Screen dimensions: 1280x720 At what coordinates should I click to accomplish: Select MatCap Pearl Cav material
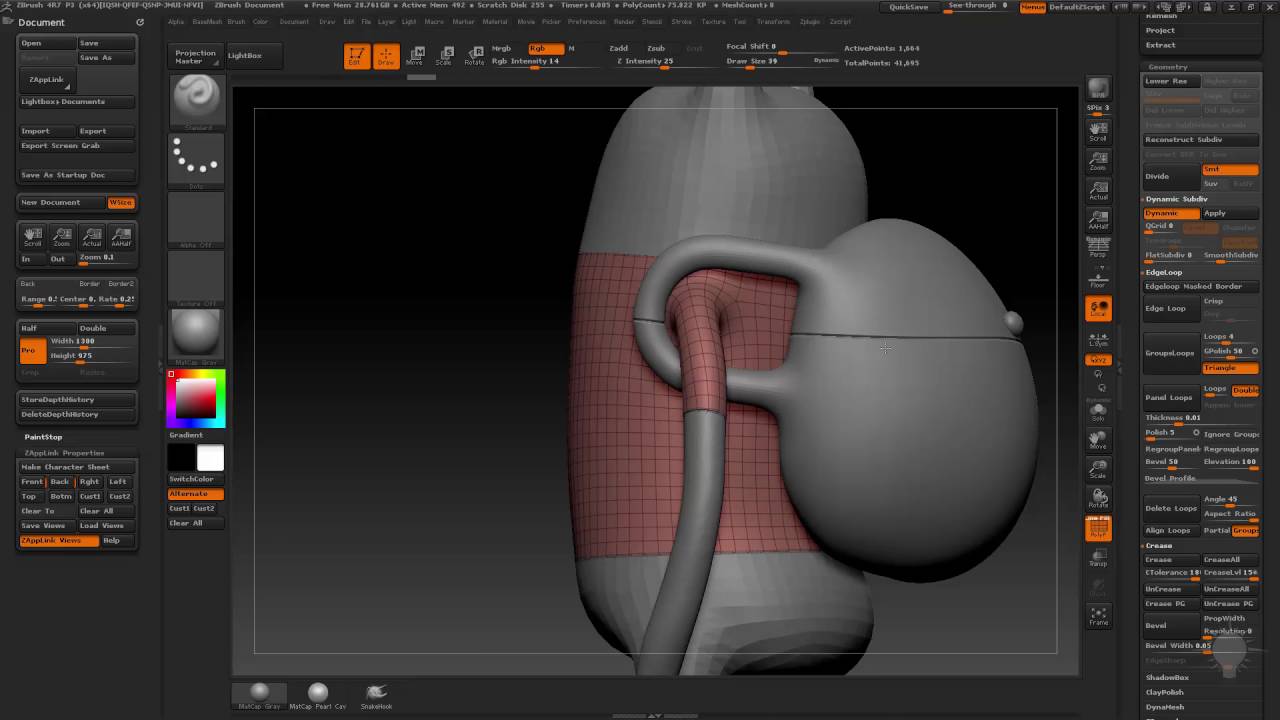[318, 695]
